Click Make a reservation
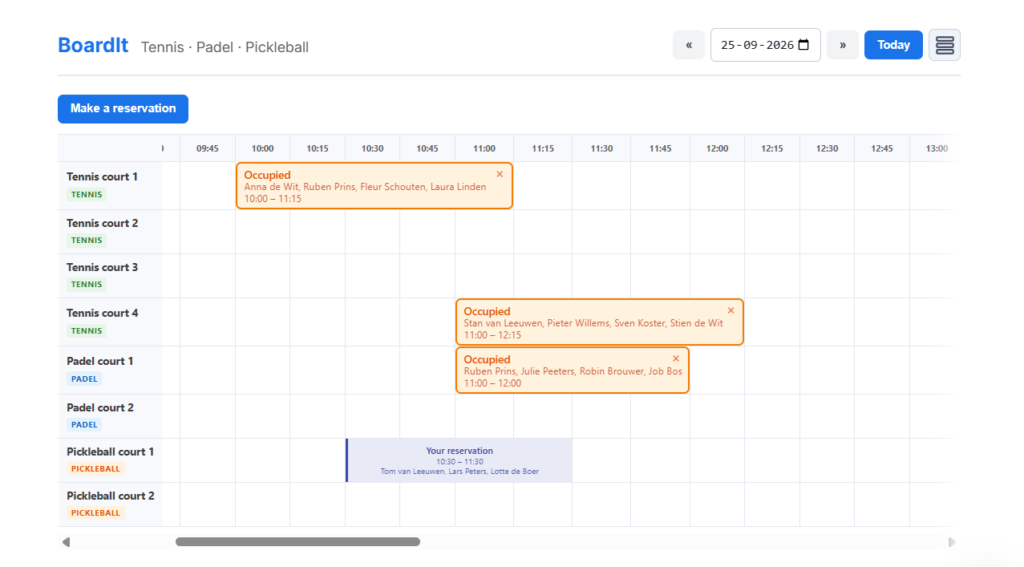 tap(123, 108)
